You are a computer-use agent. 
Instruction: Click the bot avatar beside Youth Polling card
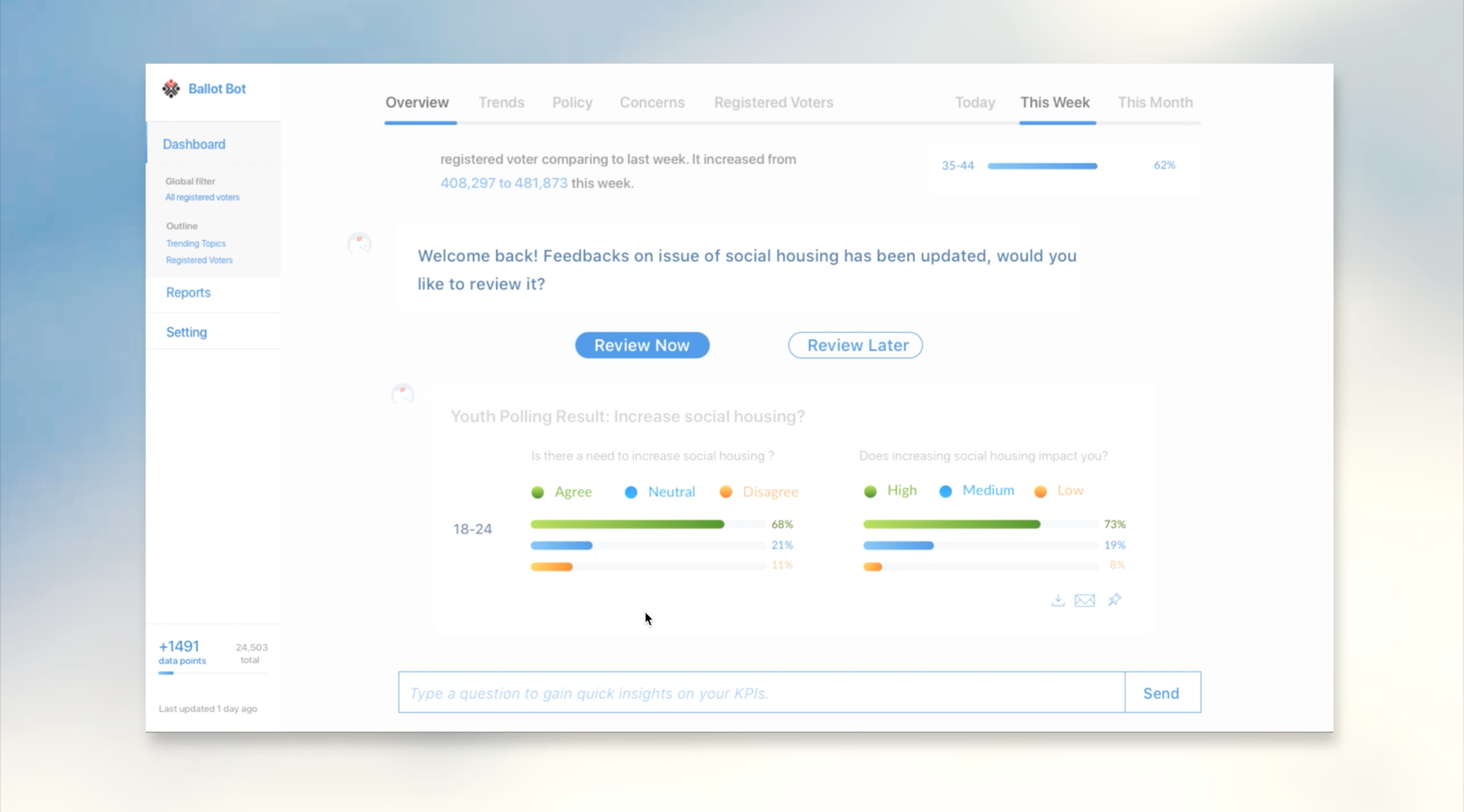[403, 394]
